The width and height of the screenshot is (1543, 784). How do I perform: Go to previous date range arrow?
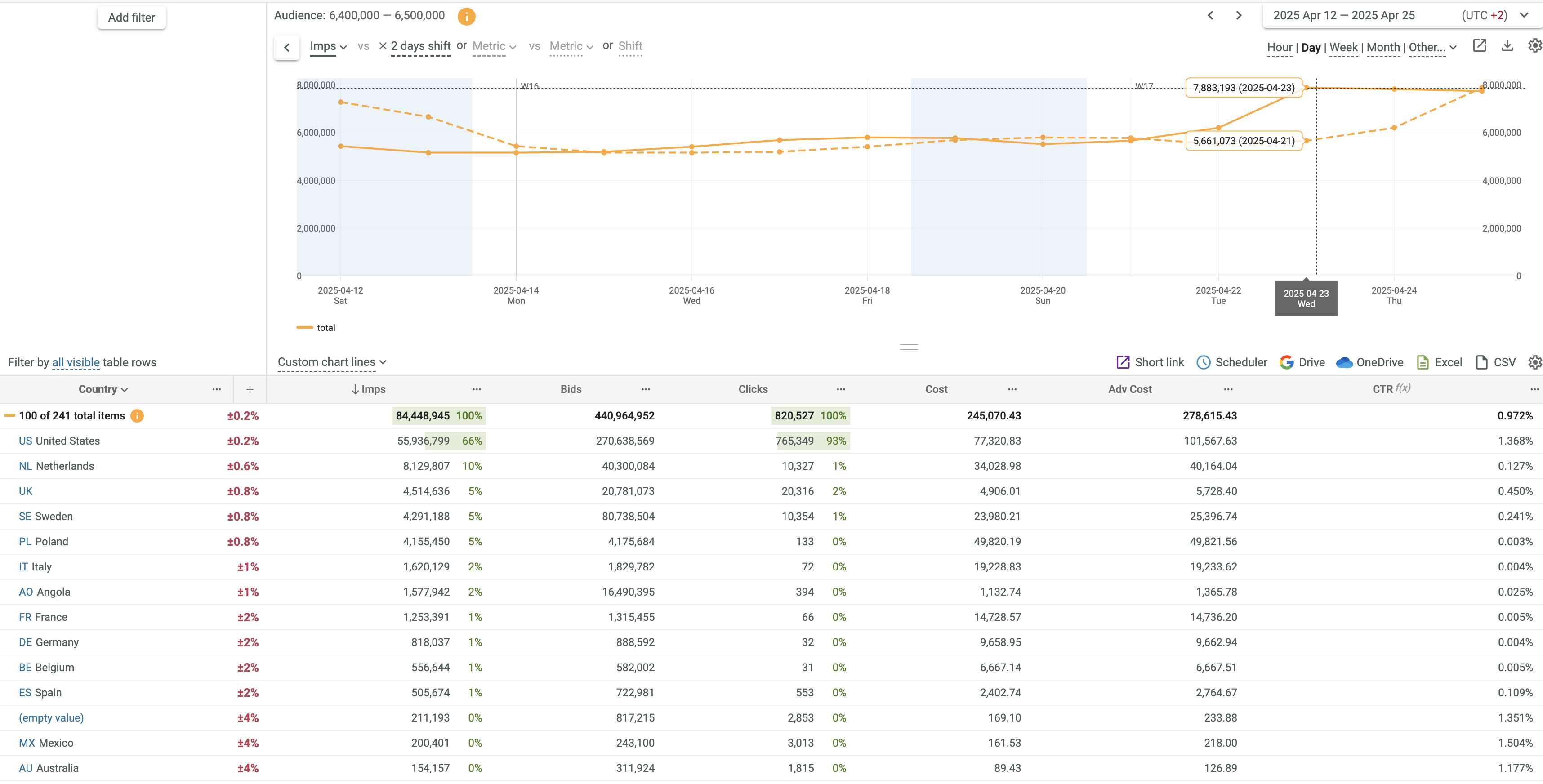[x=1210, y=16]
